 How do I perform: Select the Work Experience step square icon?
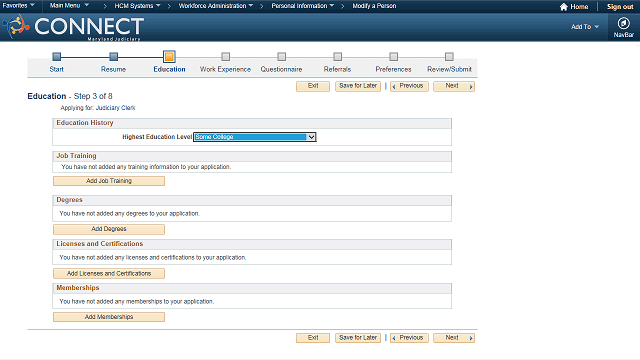click(x=225, y=56)
